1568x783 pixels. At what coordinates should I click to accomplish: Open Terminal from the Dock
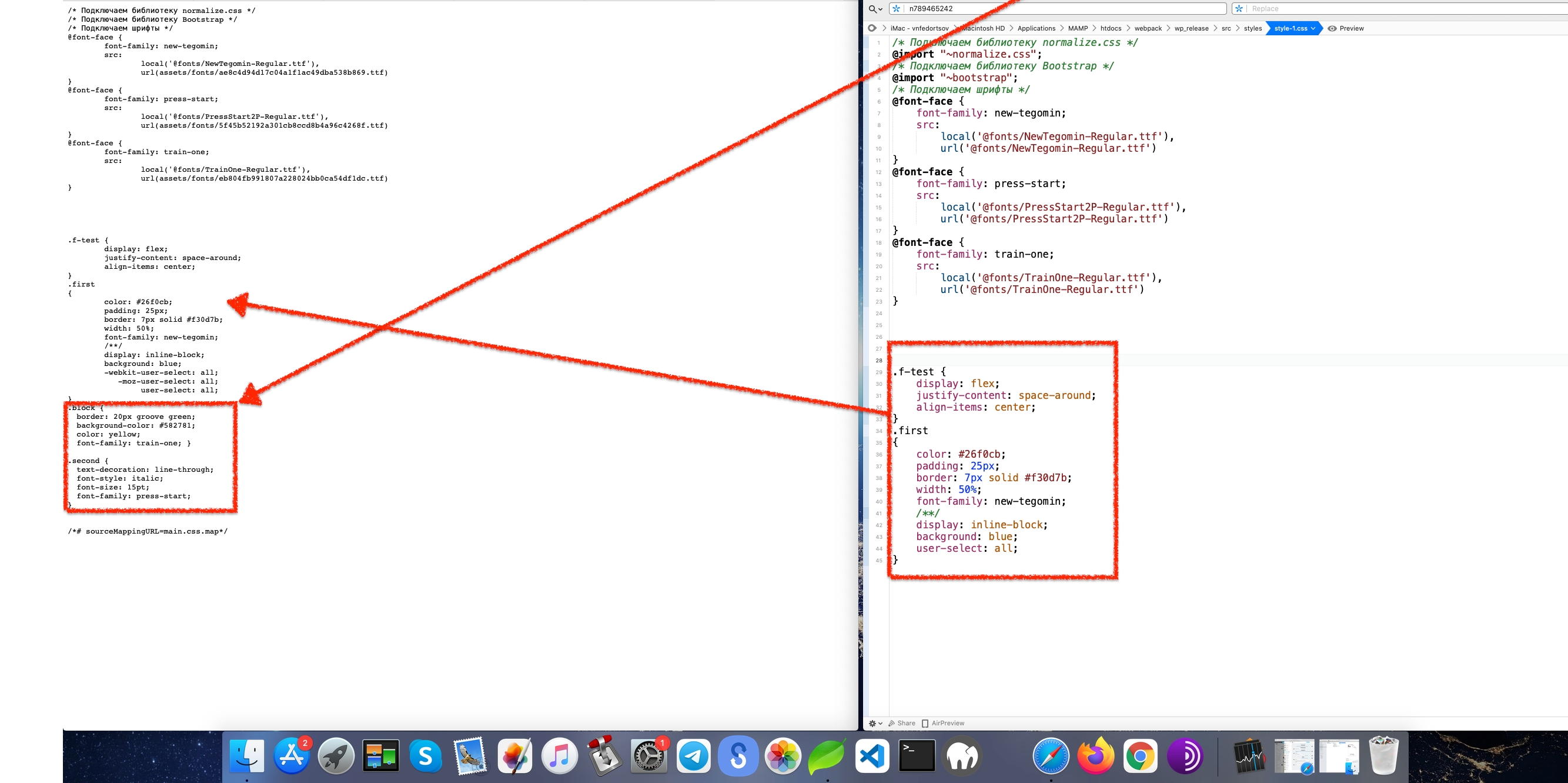coord(917,757)
